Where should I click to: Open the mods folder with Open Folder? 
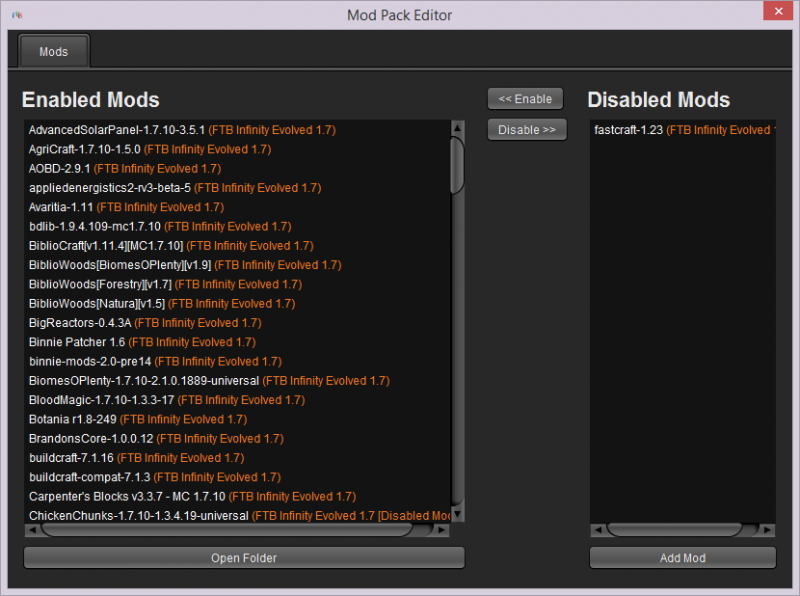point(243,558)
